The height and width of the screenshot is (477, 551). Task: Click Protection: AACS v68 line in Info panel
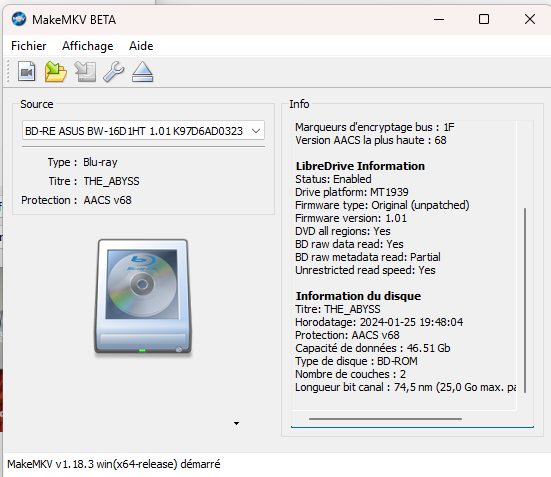point(347,335)
